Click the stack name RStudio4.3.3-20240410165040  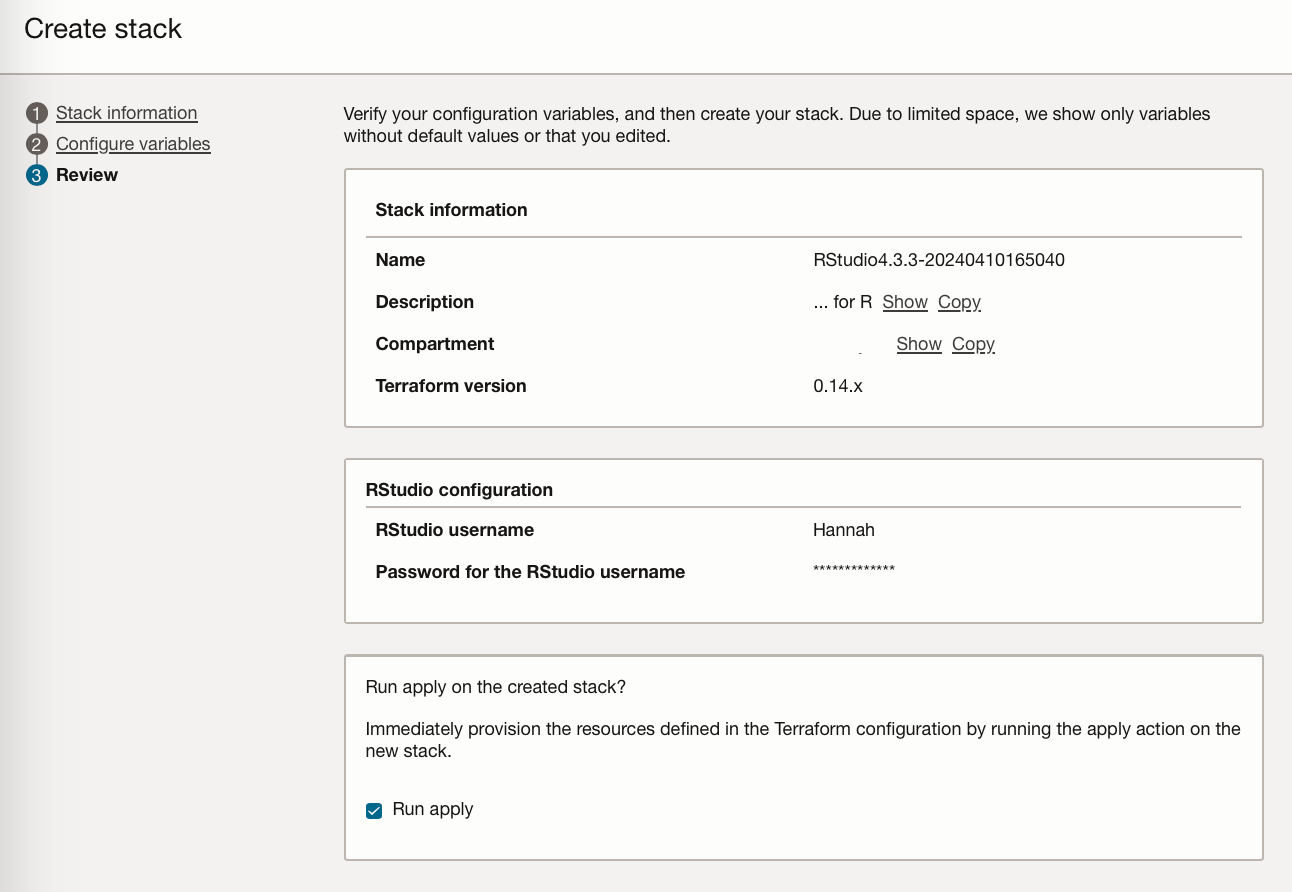939,260
